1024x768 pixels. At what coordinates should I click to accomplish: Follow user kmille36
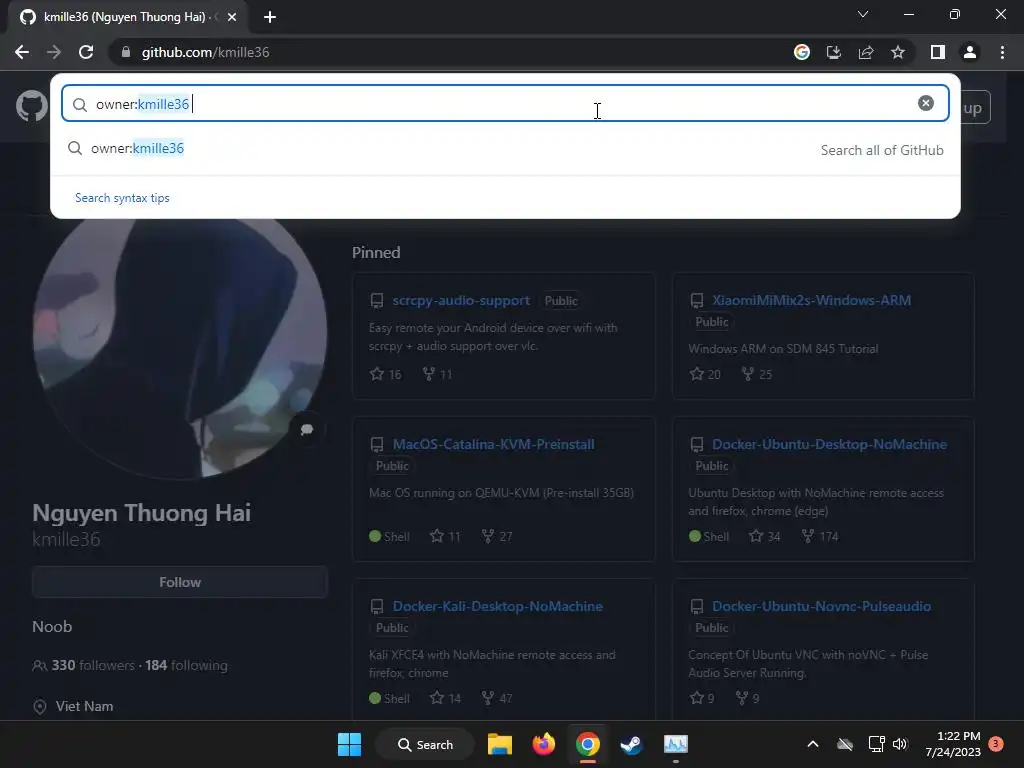180,582
